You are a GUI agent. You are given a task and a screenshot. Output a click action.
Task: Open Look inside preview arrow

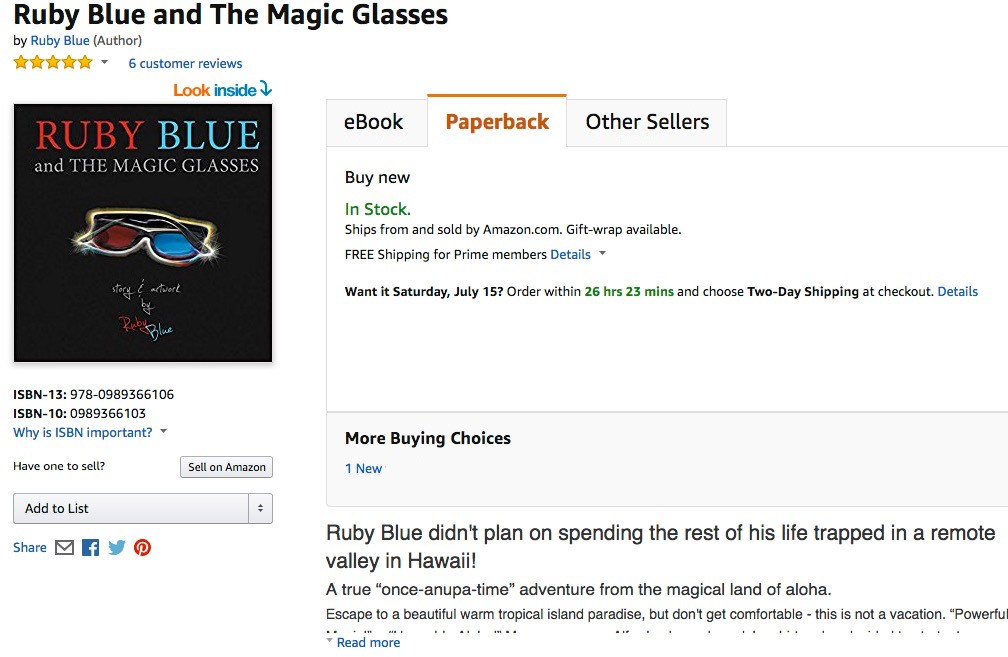(266, 89)
